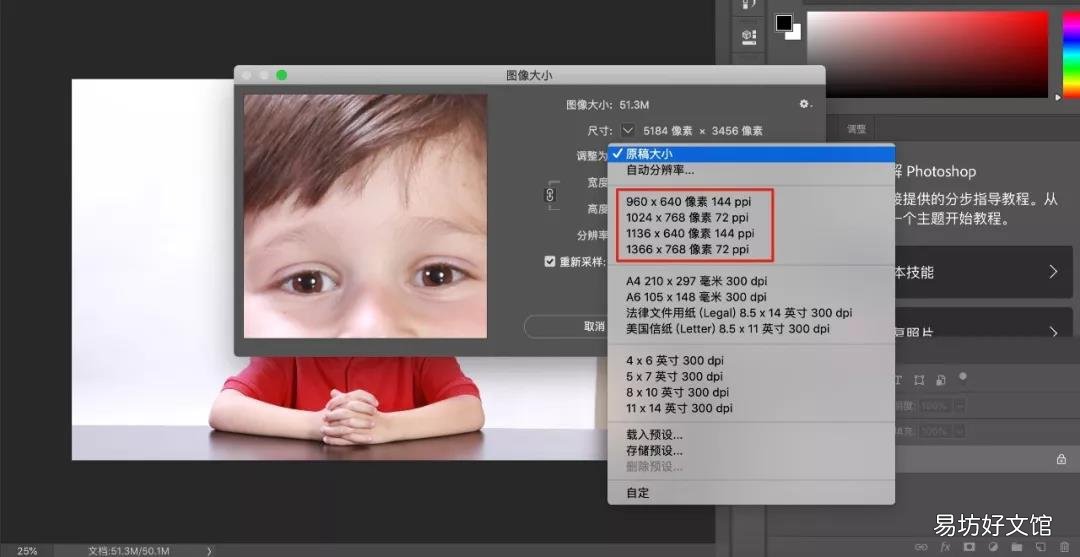Click the background white color swatch
Image resolution: width=1080 pixels, height=557 pixels.
[x=796, y=34]
